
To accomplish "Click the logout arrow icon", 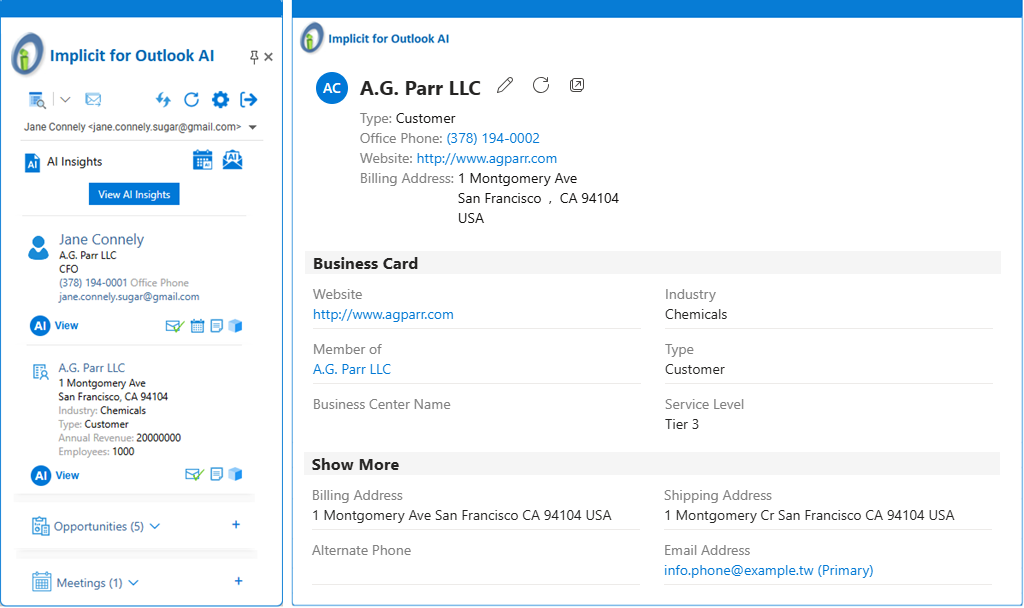I will coord(249,99).
